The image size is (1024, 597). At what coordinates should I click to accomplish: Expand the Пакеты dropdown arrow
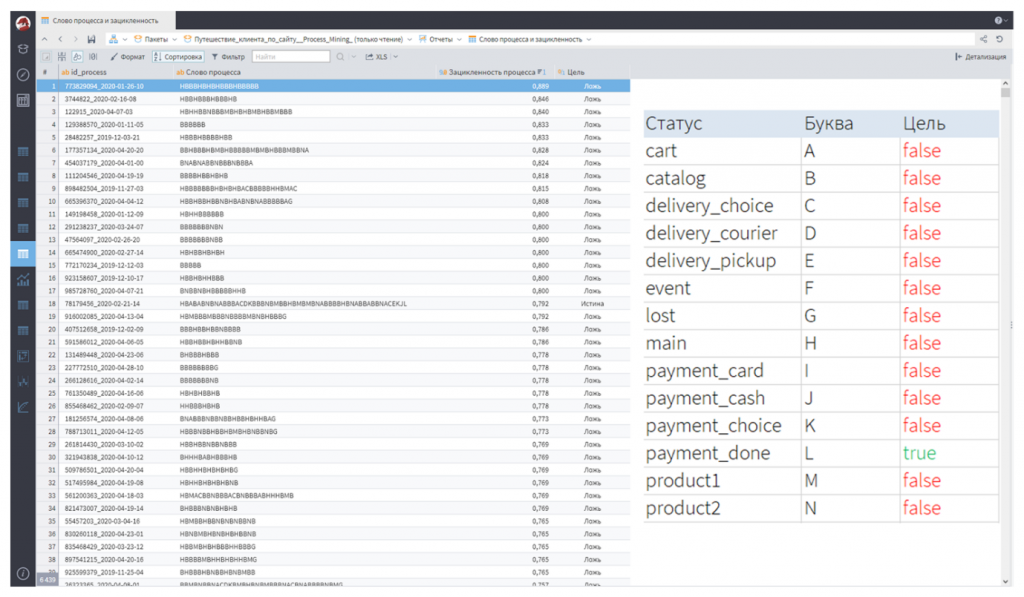coord(174,40)
